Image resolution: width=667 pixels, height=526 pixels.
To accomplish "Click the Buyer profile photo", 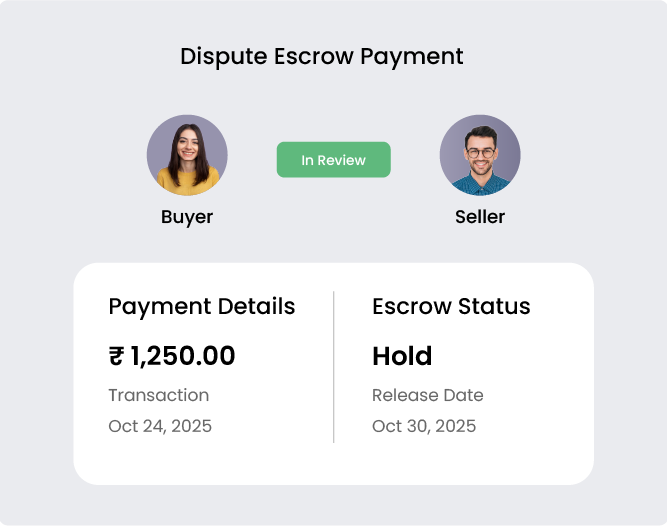I will pyautogui.click(x=187, y=155).
